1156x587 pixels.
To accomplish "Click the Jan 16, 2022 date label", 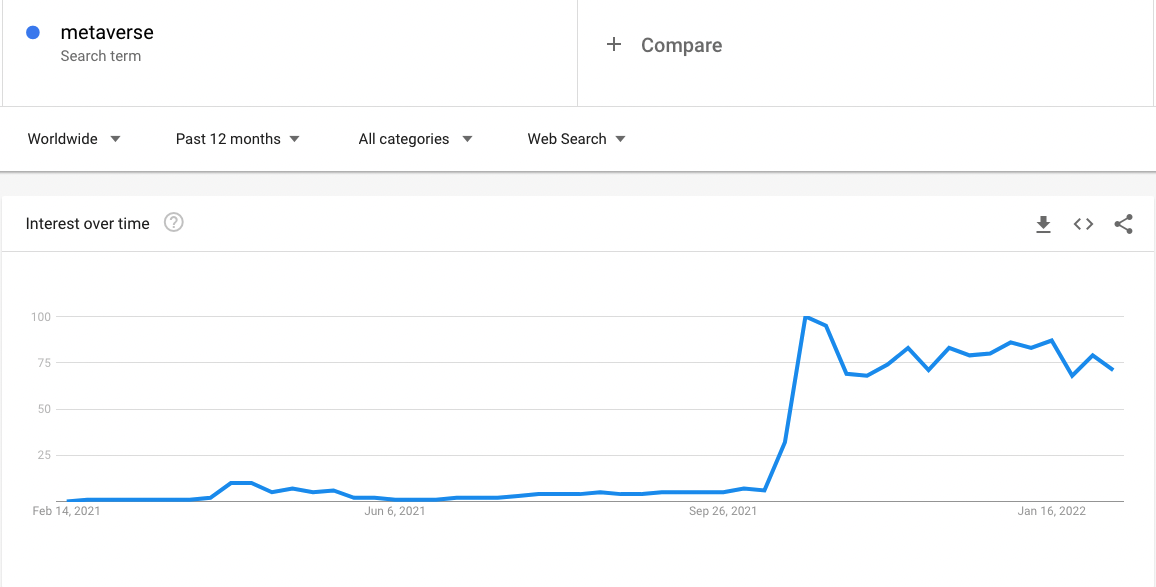I will click(x=1051, y=511).
